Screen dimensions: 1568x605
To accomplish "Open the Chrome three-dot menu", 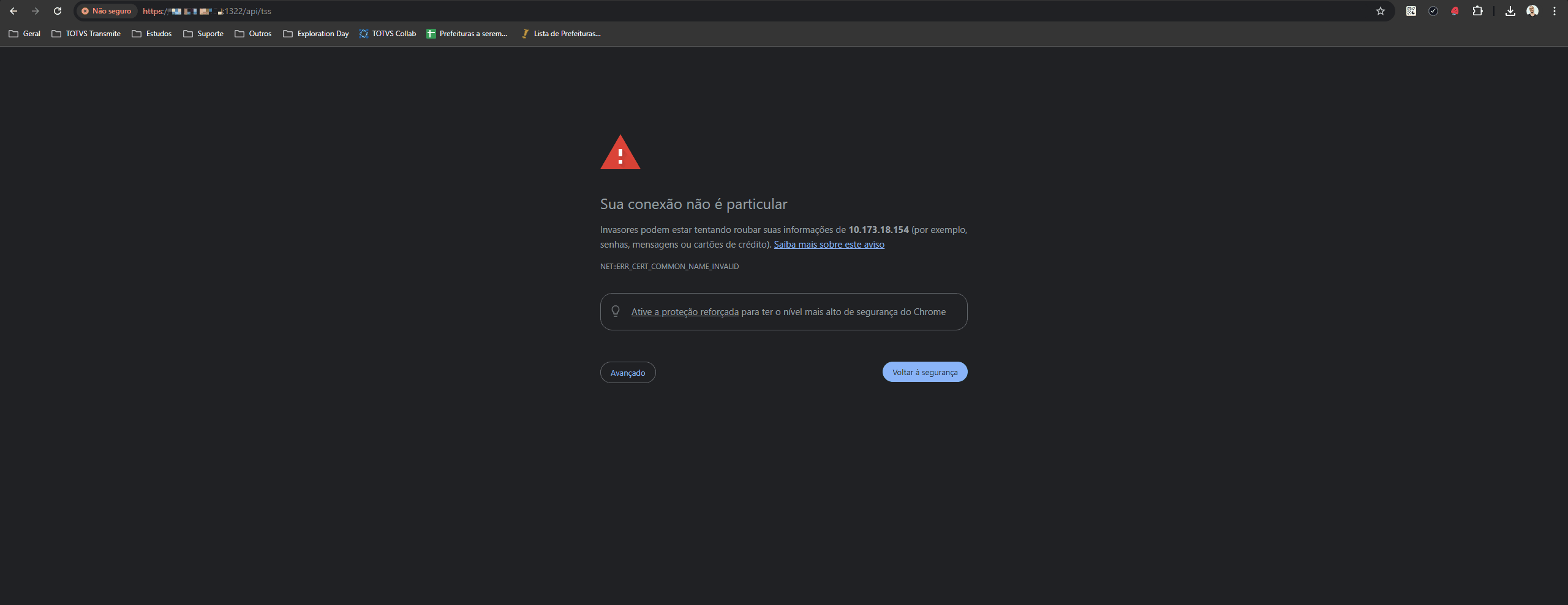I will pos(1555,11).
